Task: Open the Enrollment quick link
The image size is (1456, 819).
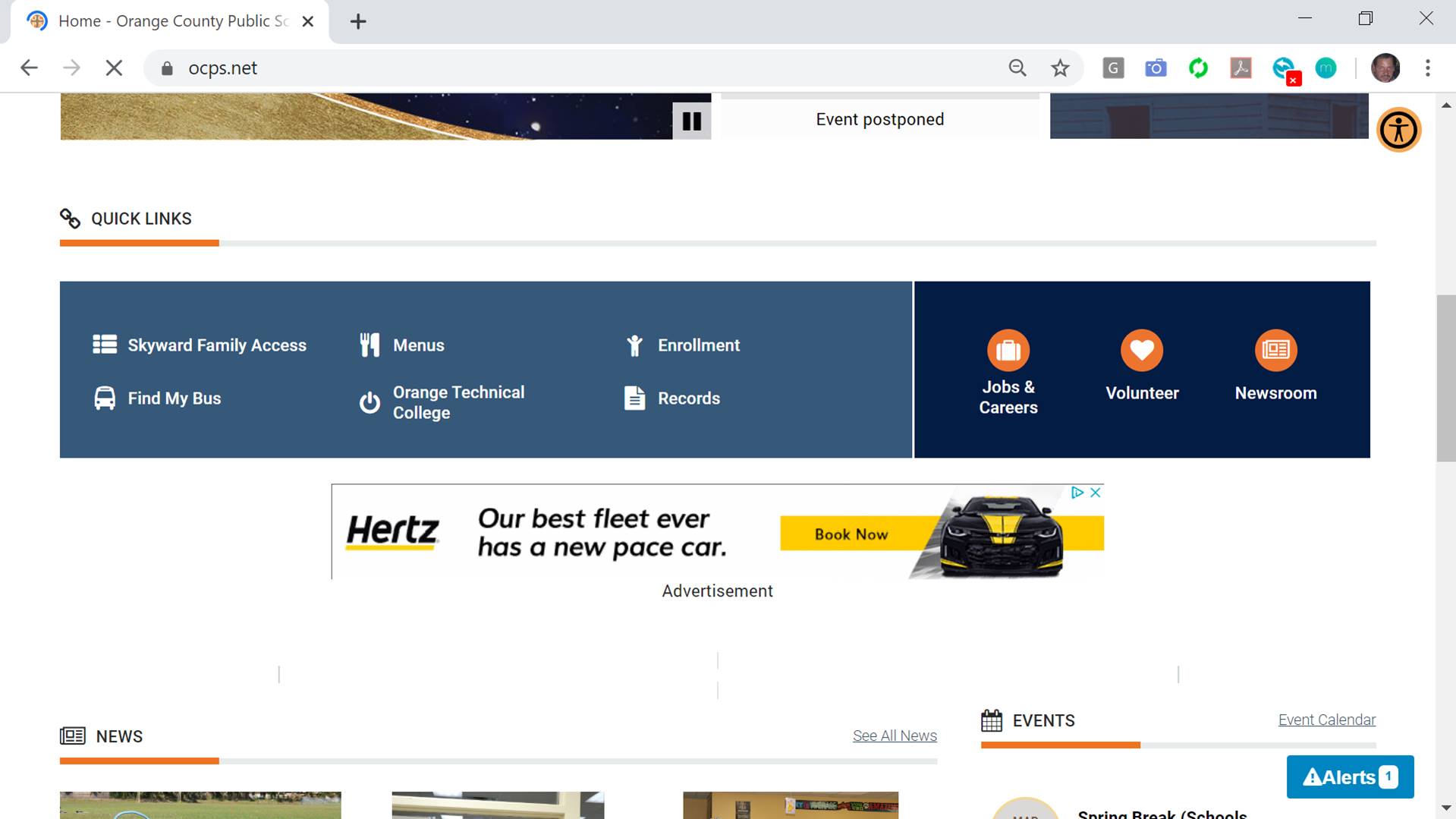Action: pos(681,345)
